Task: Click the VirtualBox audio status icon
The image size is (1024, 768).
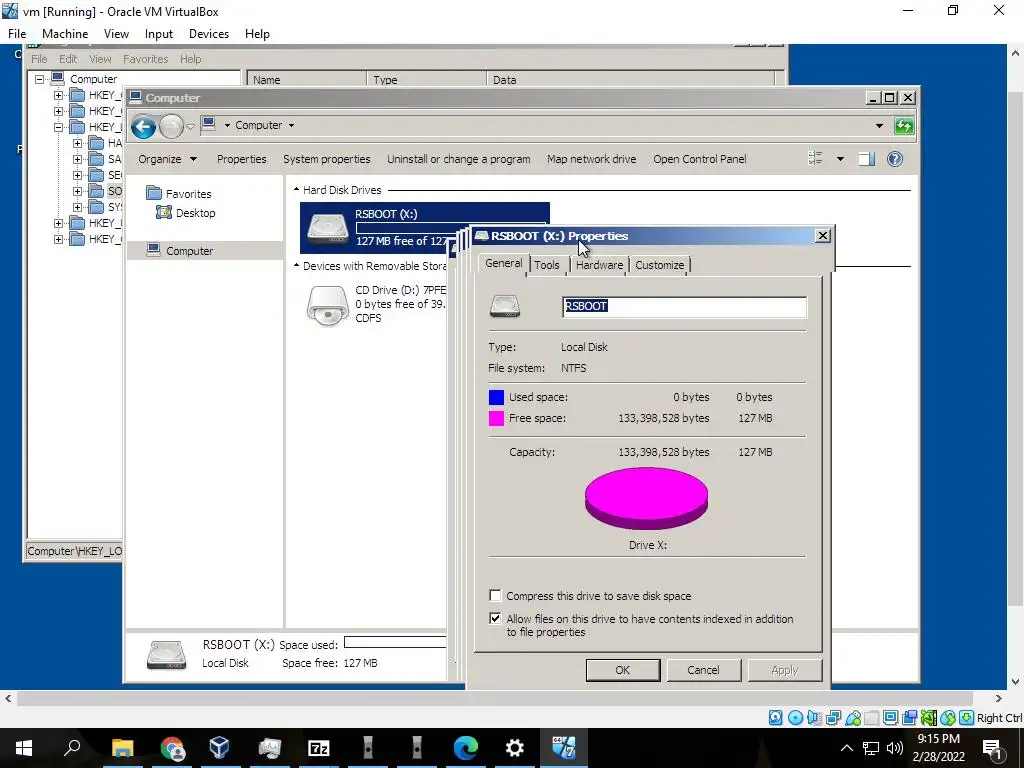Action: [814, 718]
